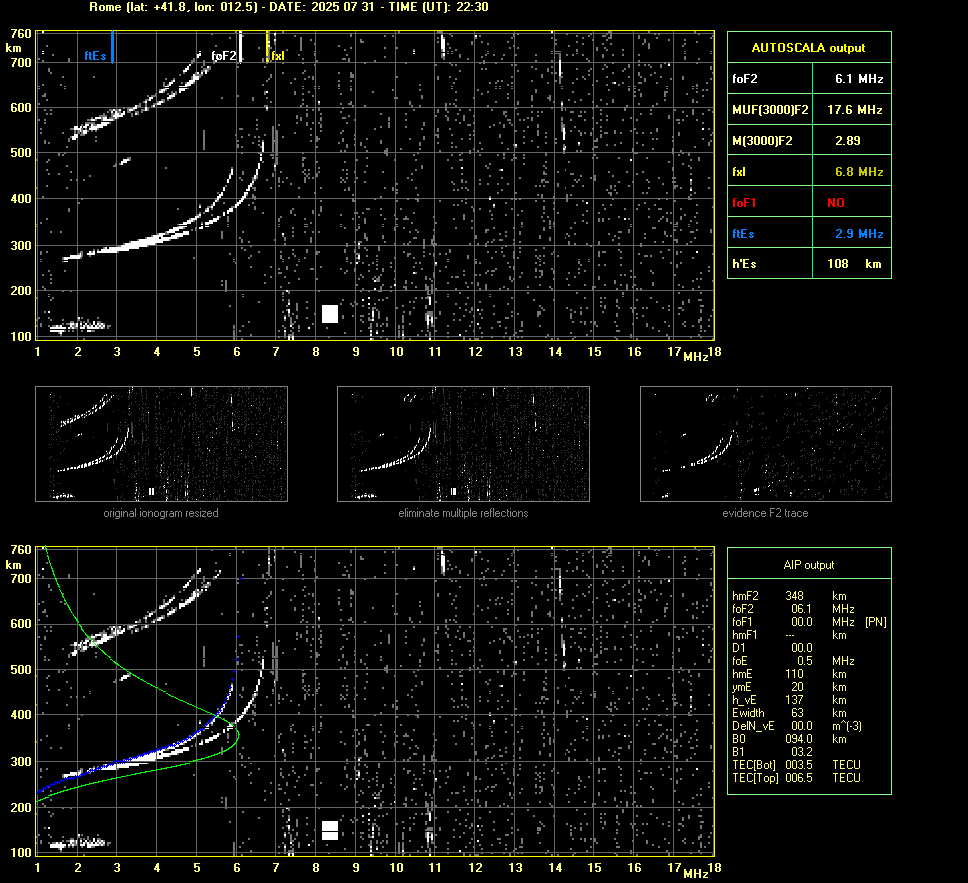Select the M(3000)F2 value 2.89
The height and width of the screenshot is (883, 968).
pyautogui.click(x=848, y=141)
